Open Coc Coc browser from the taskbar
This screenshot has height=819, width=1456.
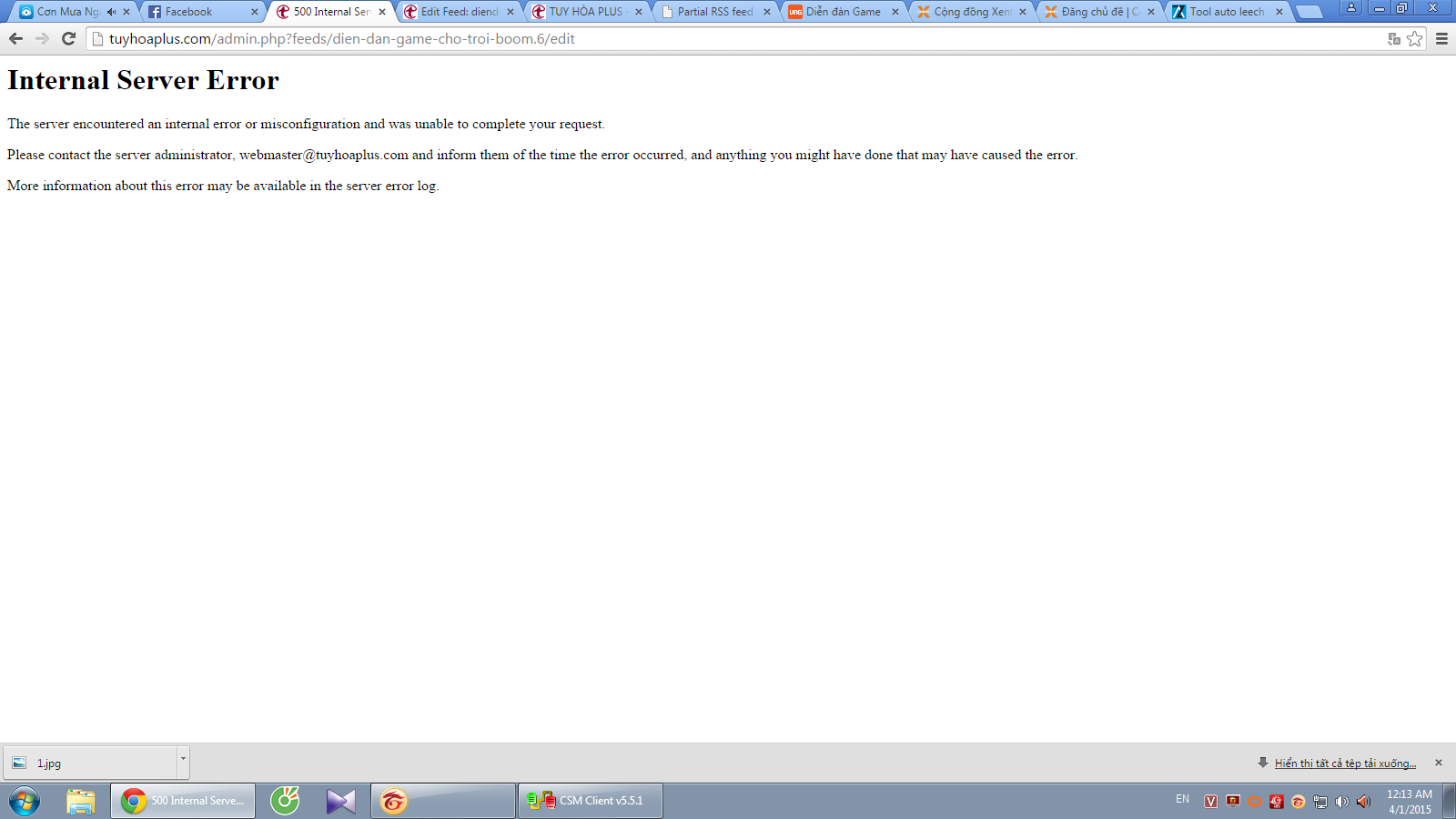pyautogui.click(x=285, y=801)
